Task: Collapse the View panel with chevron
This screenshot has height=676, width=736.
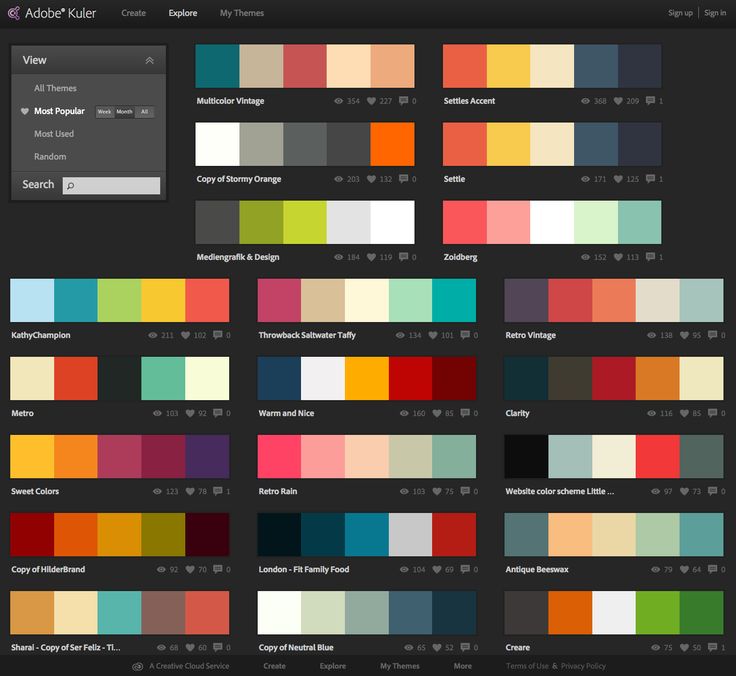Action: pyautogui.click(x=149, y=60)
